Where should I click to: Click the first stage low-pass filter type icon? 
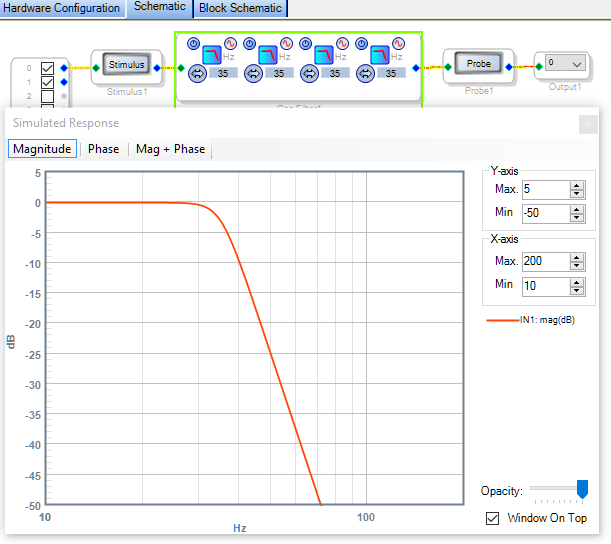point(212,55)
